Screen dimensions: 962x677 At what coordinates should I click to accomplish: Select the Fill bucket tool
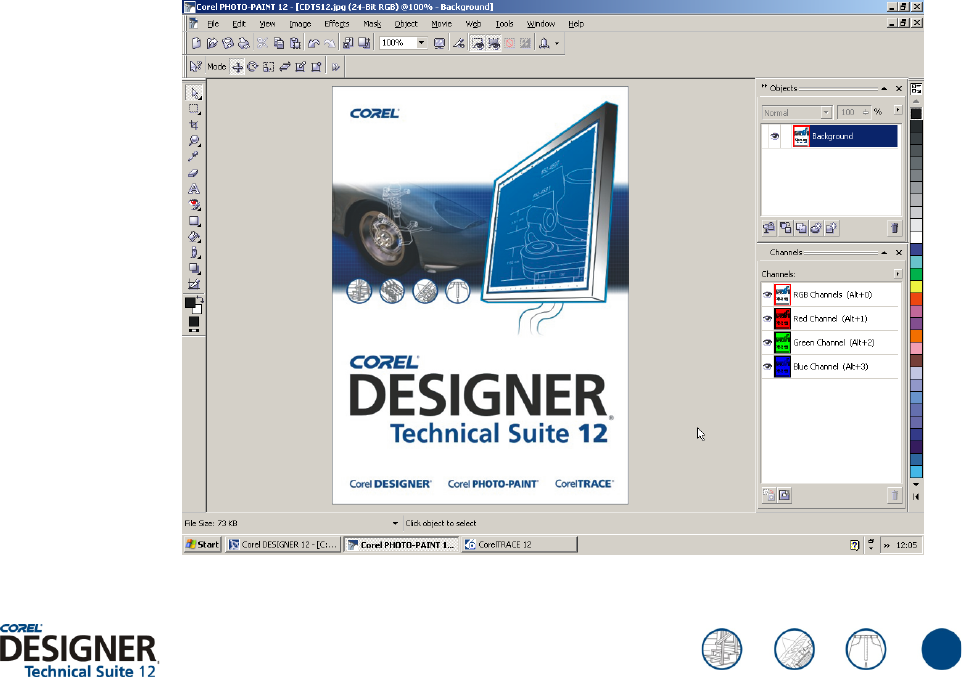click(x=194, y=237)
